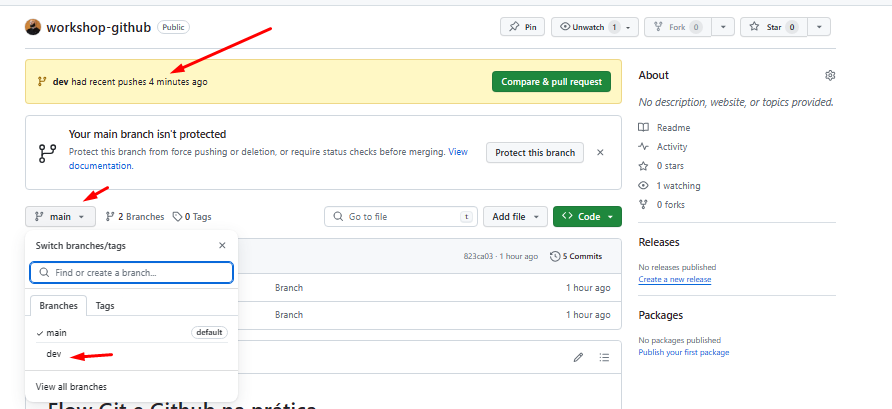Click the Find or create a branch field
Screen dimensions: 892x409
click(x=131, y=273)
